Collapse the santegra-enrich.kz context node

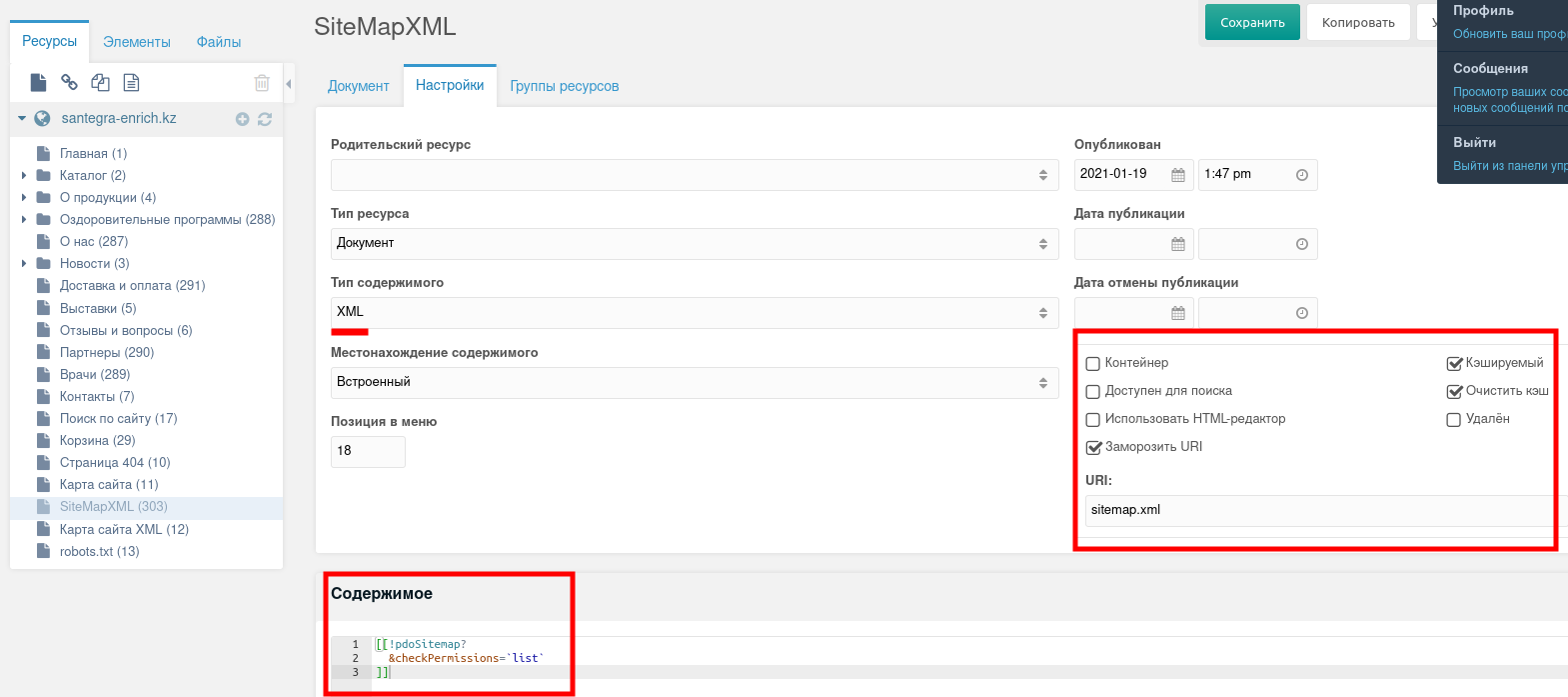coord(22,118)
